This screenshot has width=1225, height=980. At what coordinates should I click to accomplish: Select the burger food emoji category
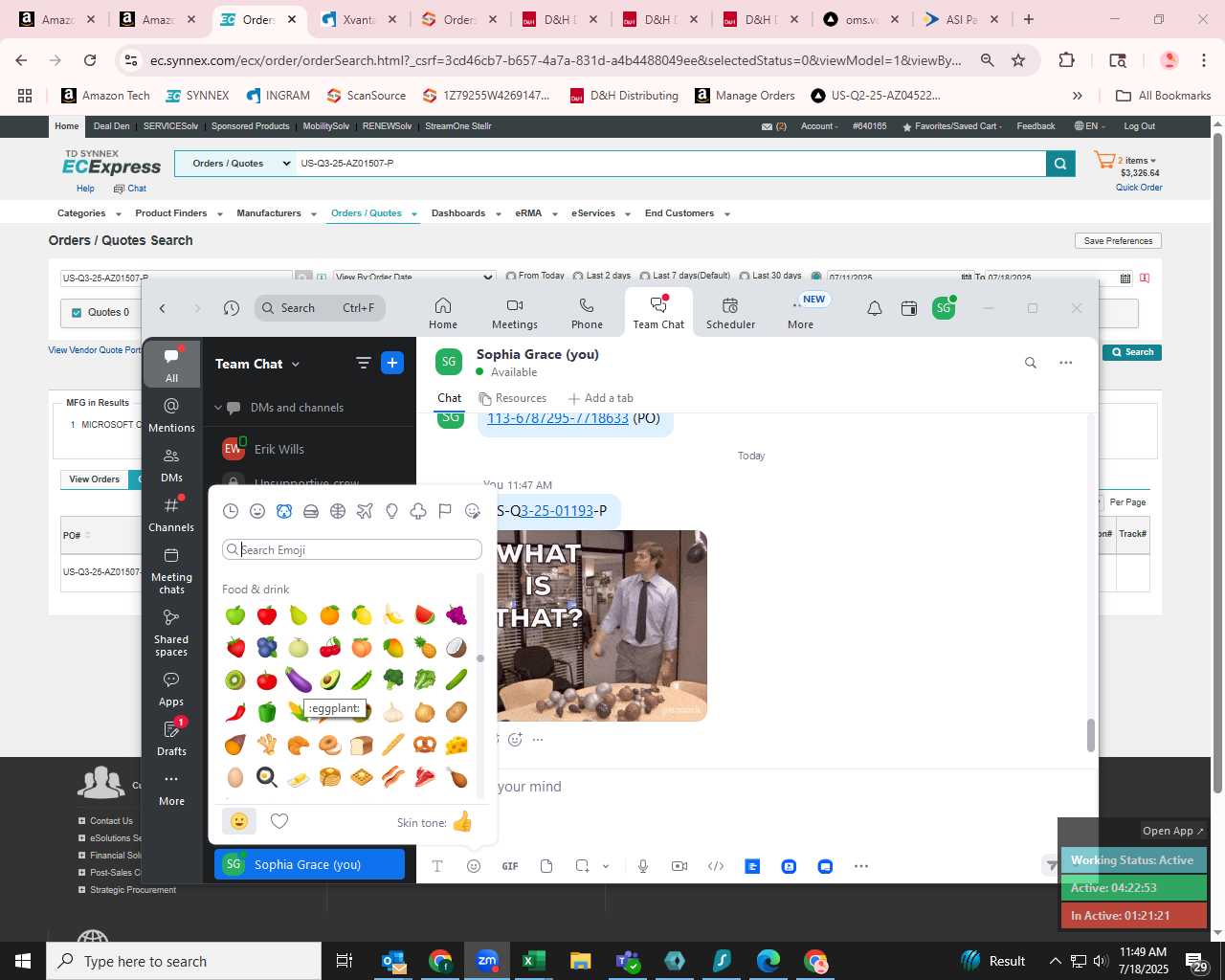(x=311, y=511)
